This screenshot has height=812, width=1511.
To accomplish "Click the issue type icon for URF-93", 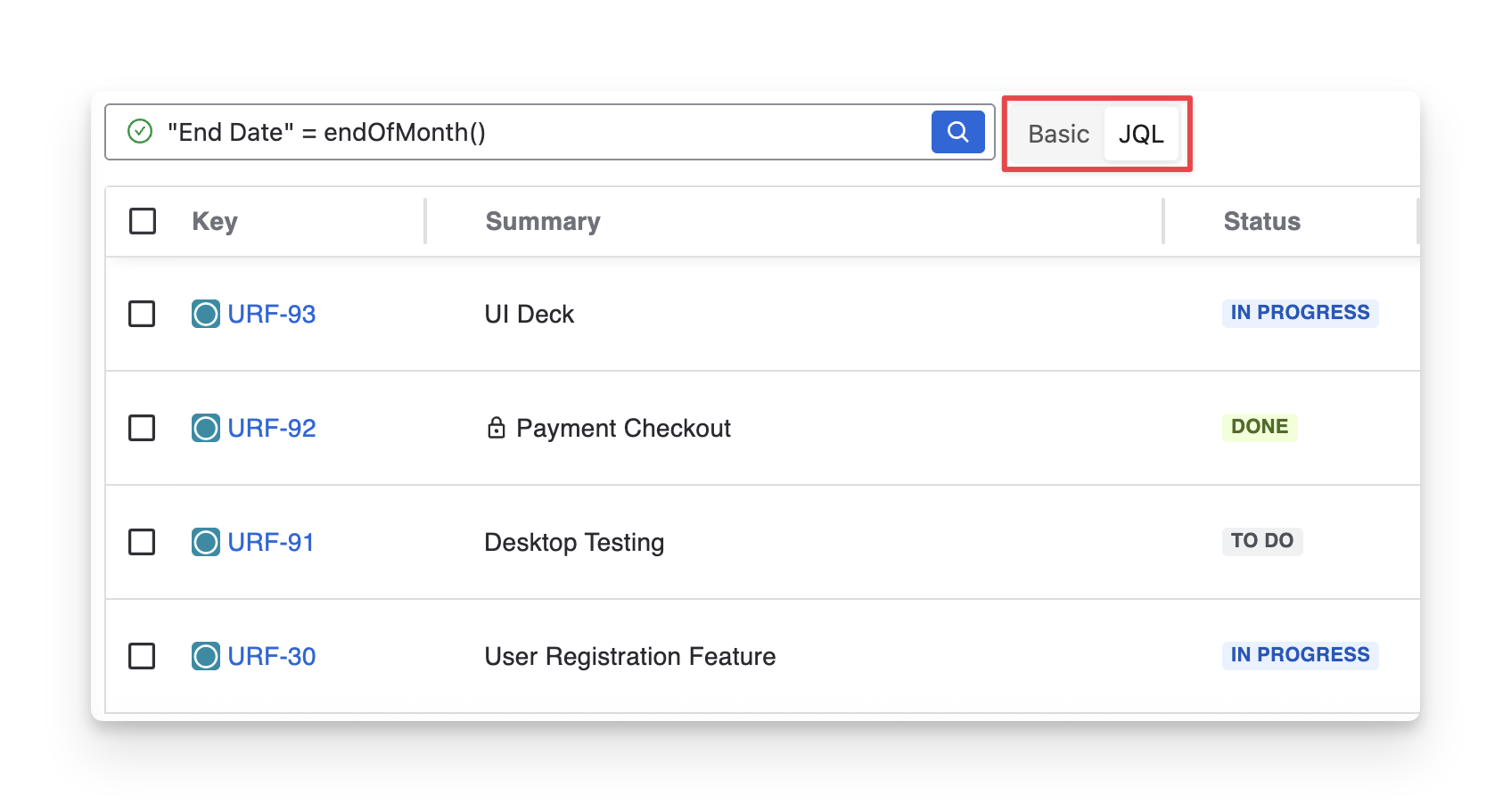I will [206, 314].
